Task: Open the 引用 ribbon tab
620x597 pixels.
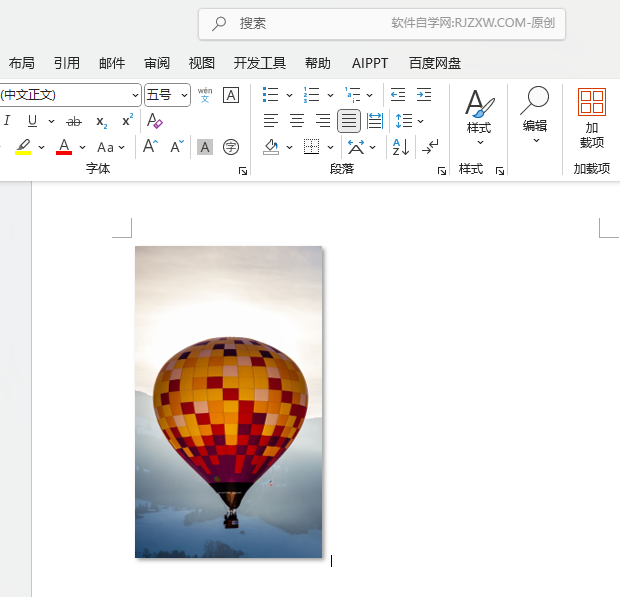Action: 66,63
